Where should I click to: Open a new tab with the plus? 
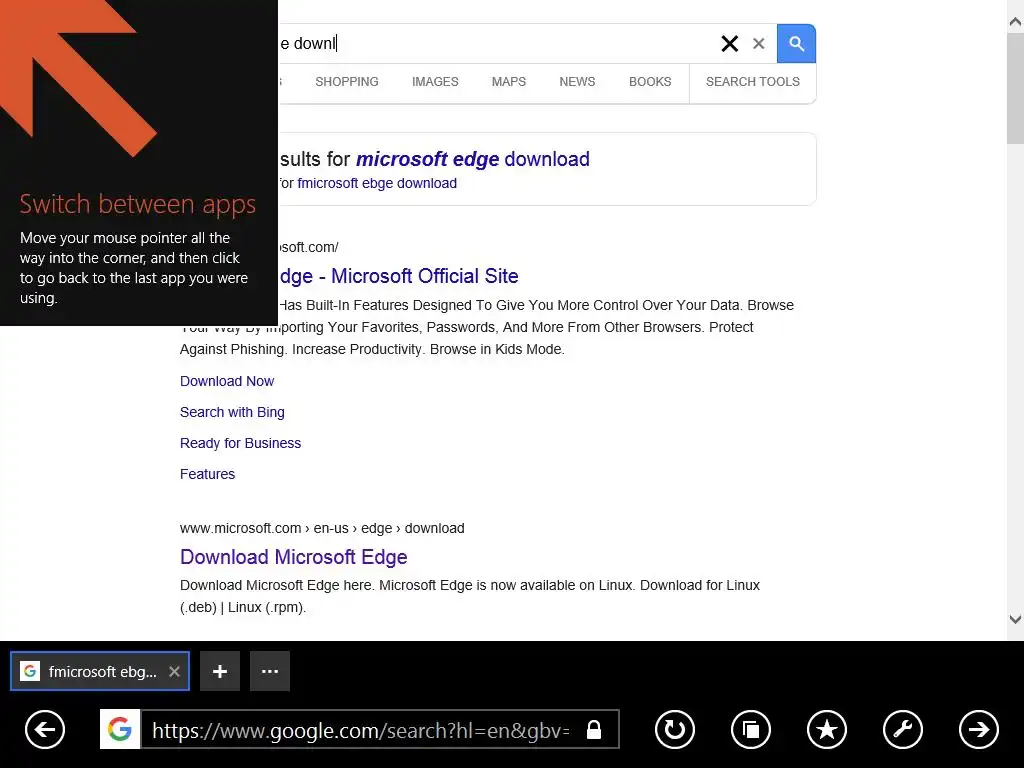click(219, 671)
